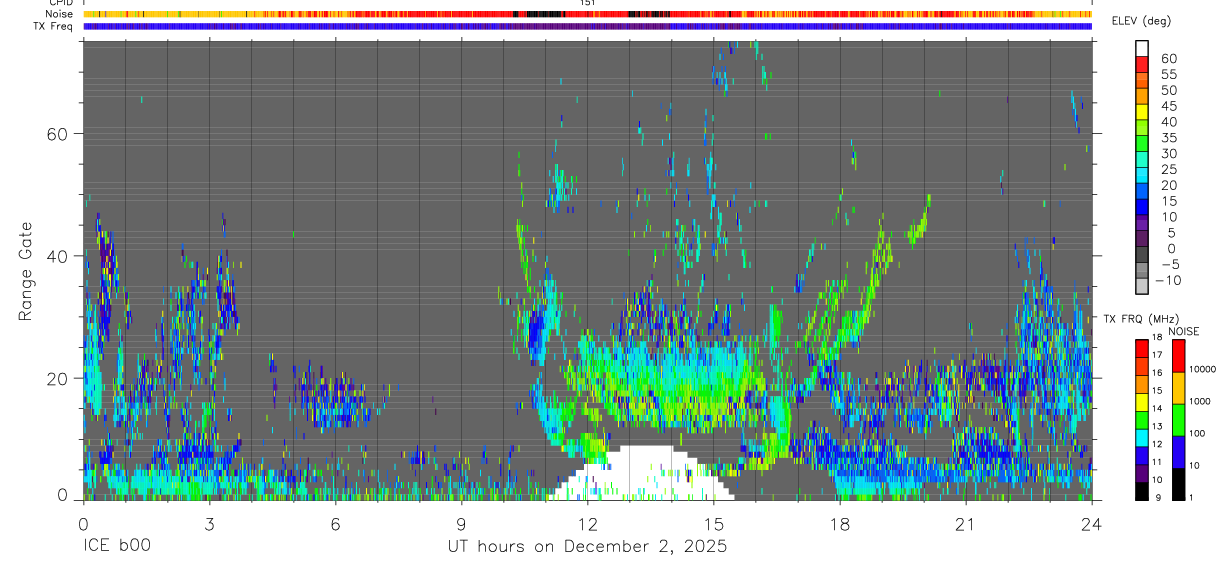Screen dimensions: 1228x567
Task: Pick the cyan segment in the ELEV color bar
Action: coord(1142,175)
